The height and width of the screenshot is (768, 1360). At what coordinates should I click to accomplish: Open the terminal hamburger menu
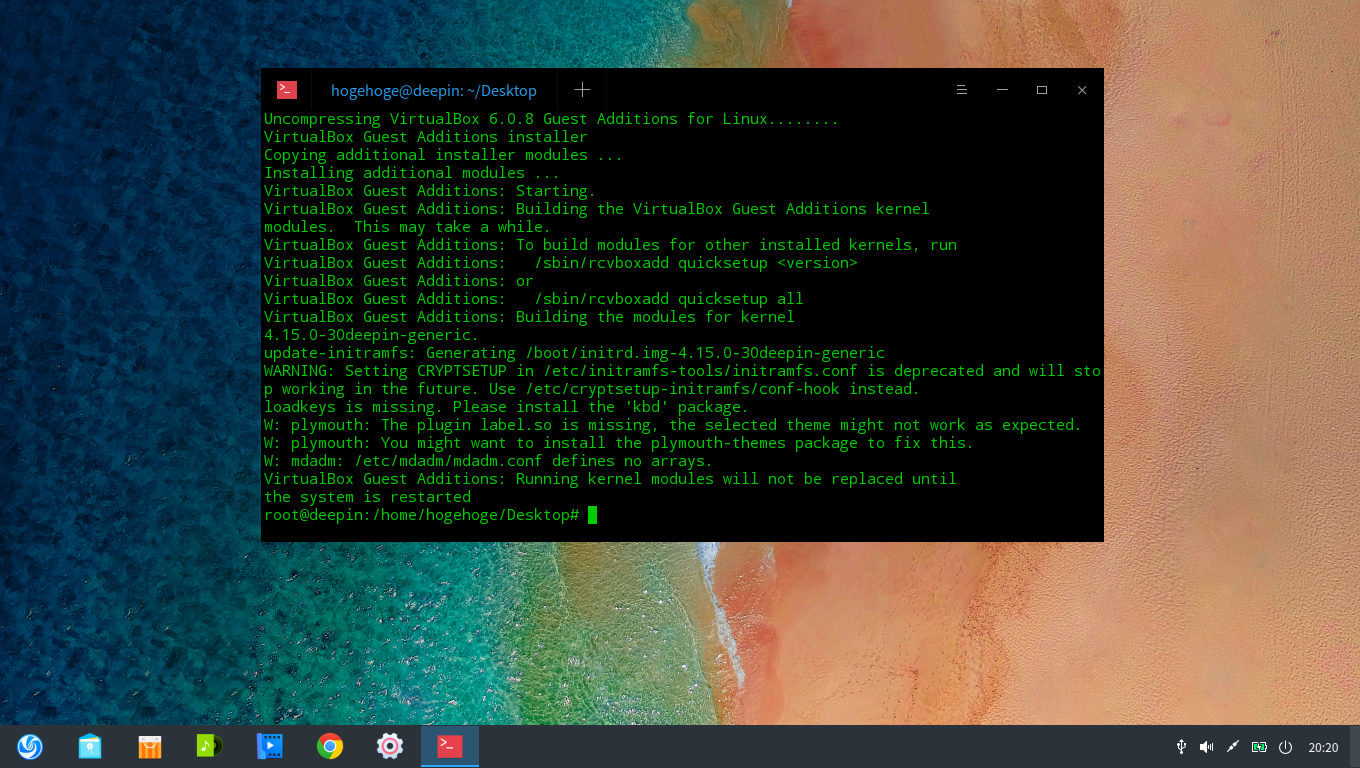pos(962,90)
